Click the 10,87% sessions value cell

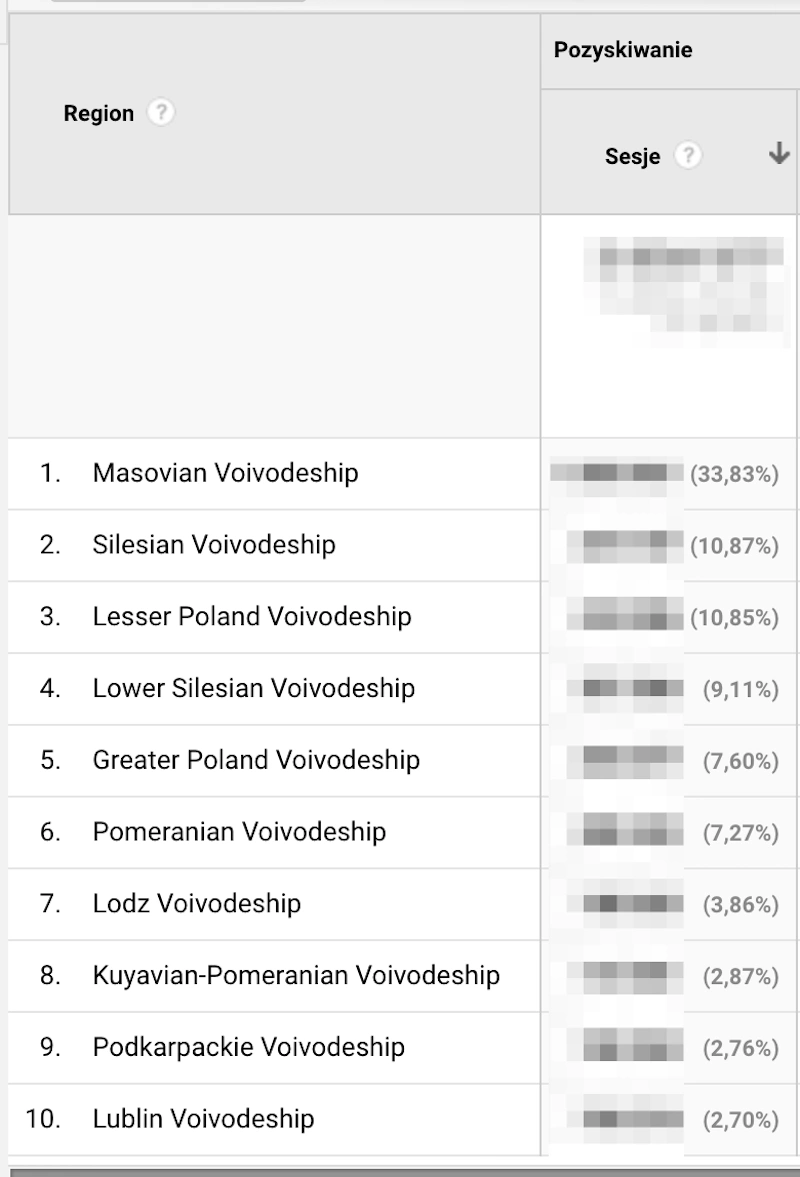pos(668,546)
